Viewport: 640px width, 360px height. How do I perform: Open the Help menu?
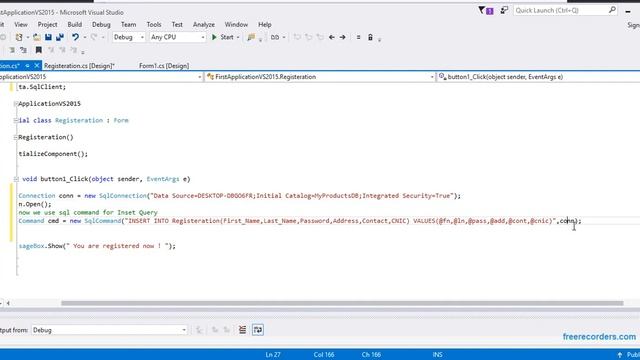(x=265, y=24)
